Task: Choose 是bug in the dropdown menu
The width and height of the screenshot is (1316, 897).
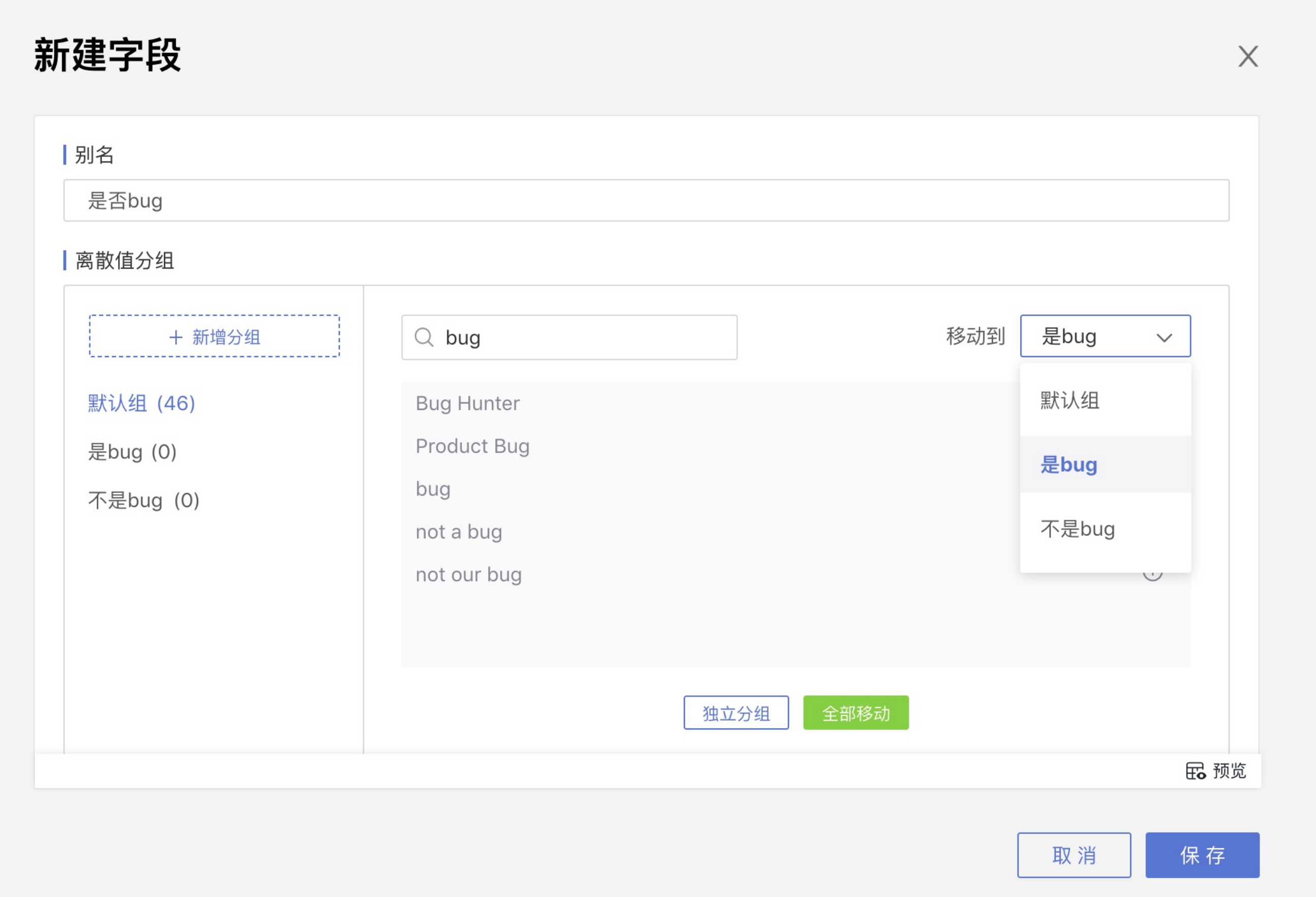Action: 1105,465
